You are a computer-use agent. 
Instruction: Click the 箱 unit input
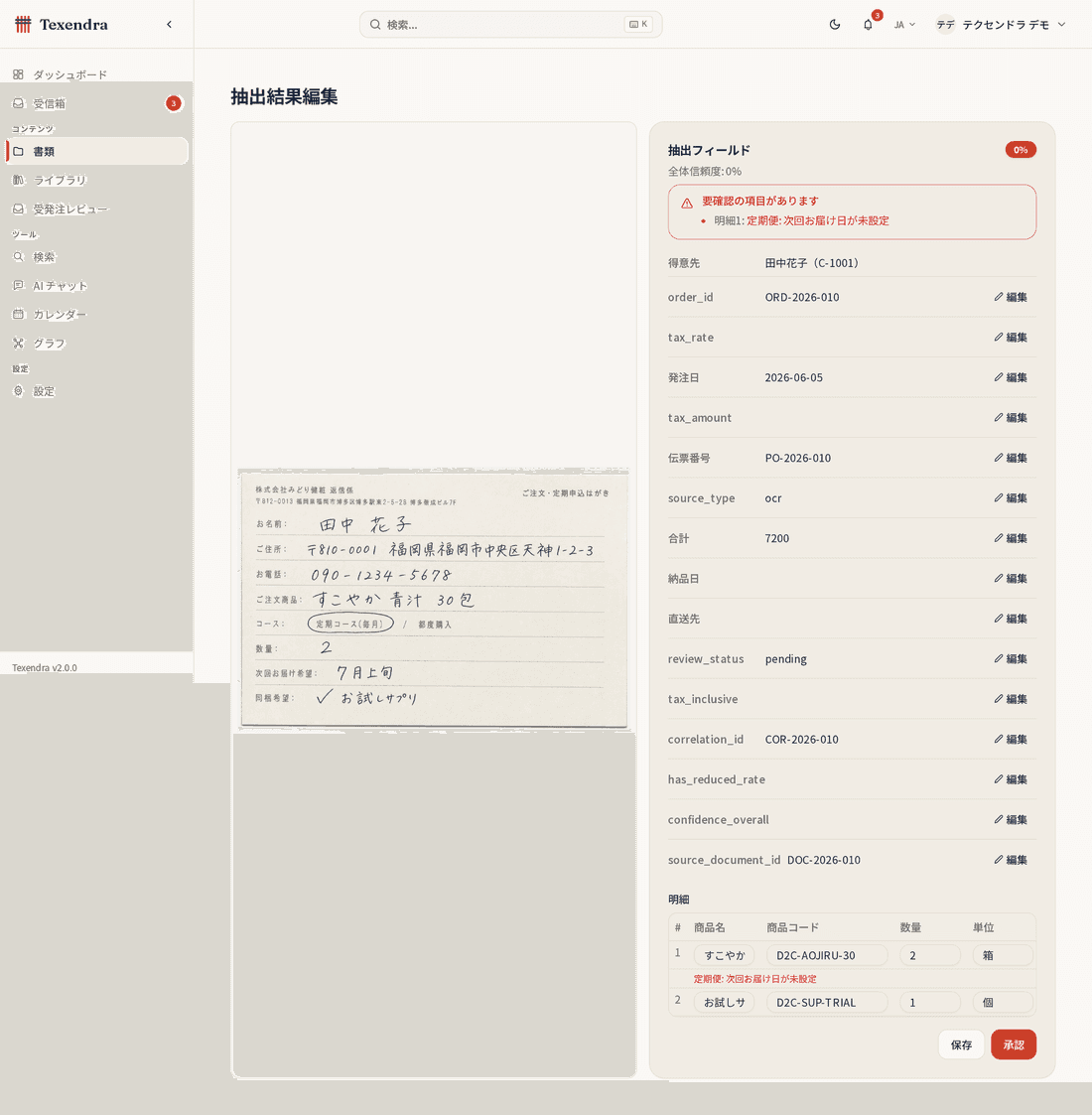[1003, 955]
